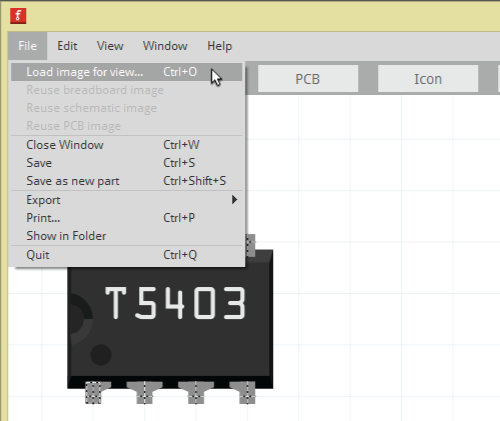Image resolution: width=500 pixels, height=421 pixels.
Task: Select the third bottom chip pin
Action: tap(196, 393)
